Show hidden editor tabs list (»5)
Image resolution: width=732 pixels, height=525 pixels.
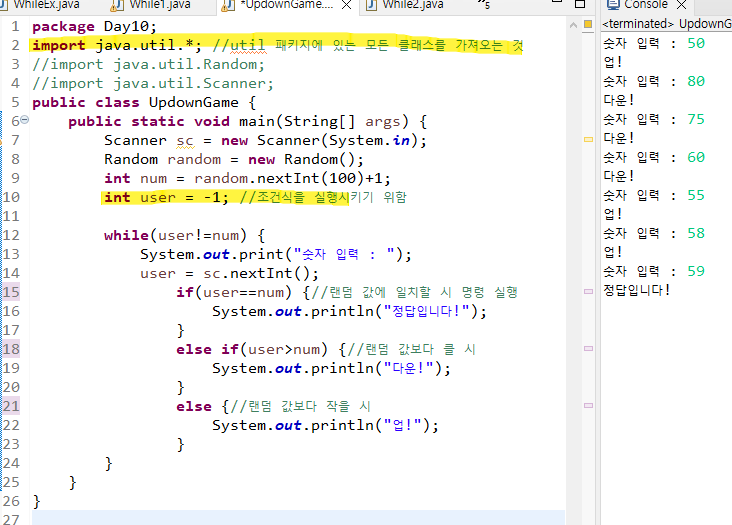(x=485, y=5)
